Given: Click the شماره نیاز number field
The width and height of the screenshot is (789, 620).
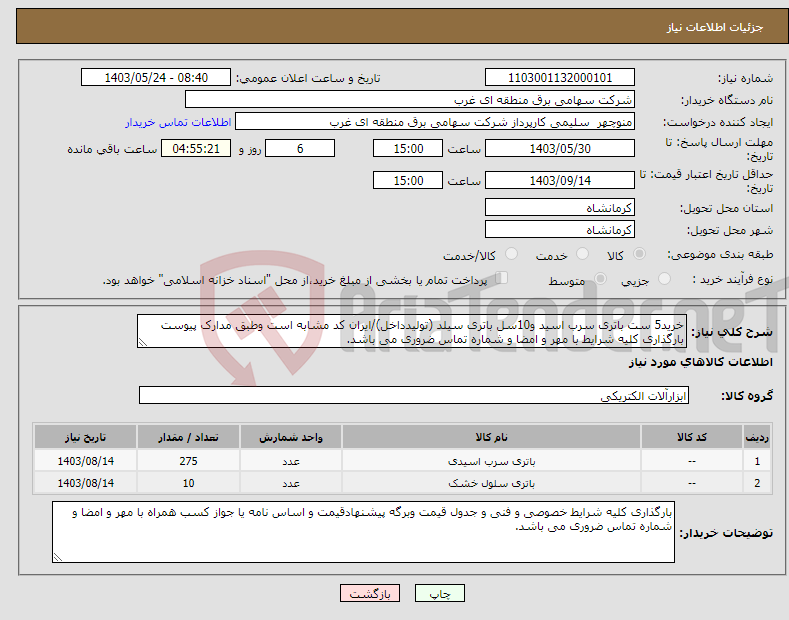Looking at the screenshot, I should click(560, 78).
